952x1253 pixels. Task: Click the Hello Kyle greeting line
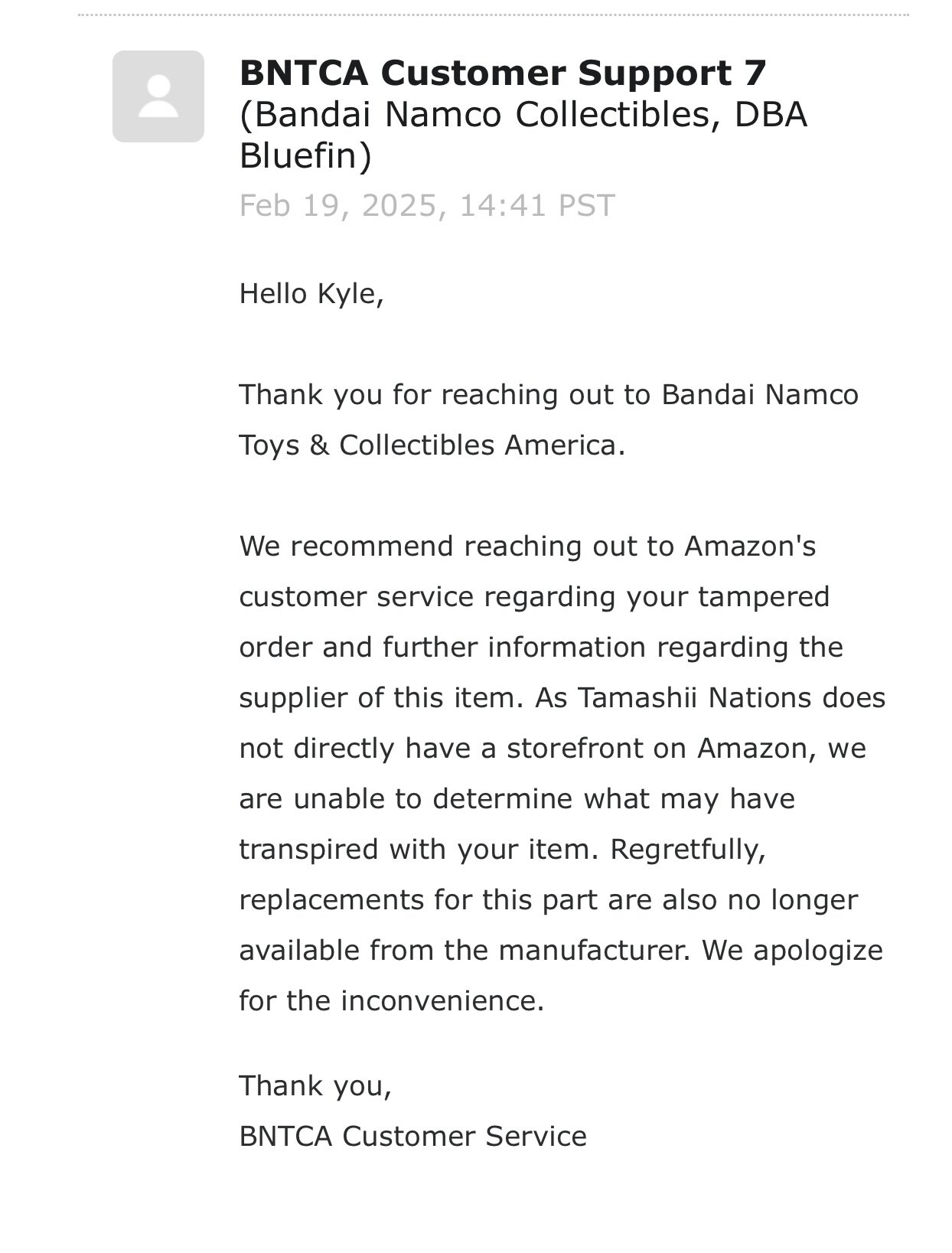tap(311, 293)
